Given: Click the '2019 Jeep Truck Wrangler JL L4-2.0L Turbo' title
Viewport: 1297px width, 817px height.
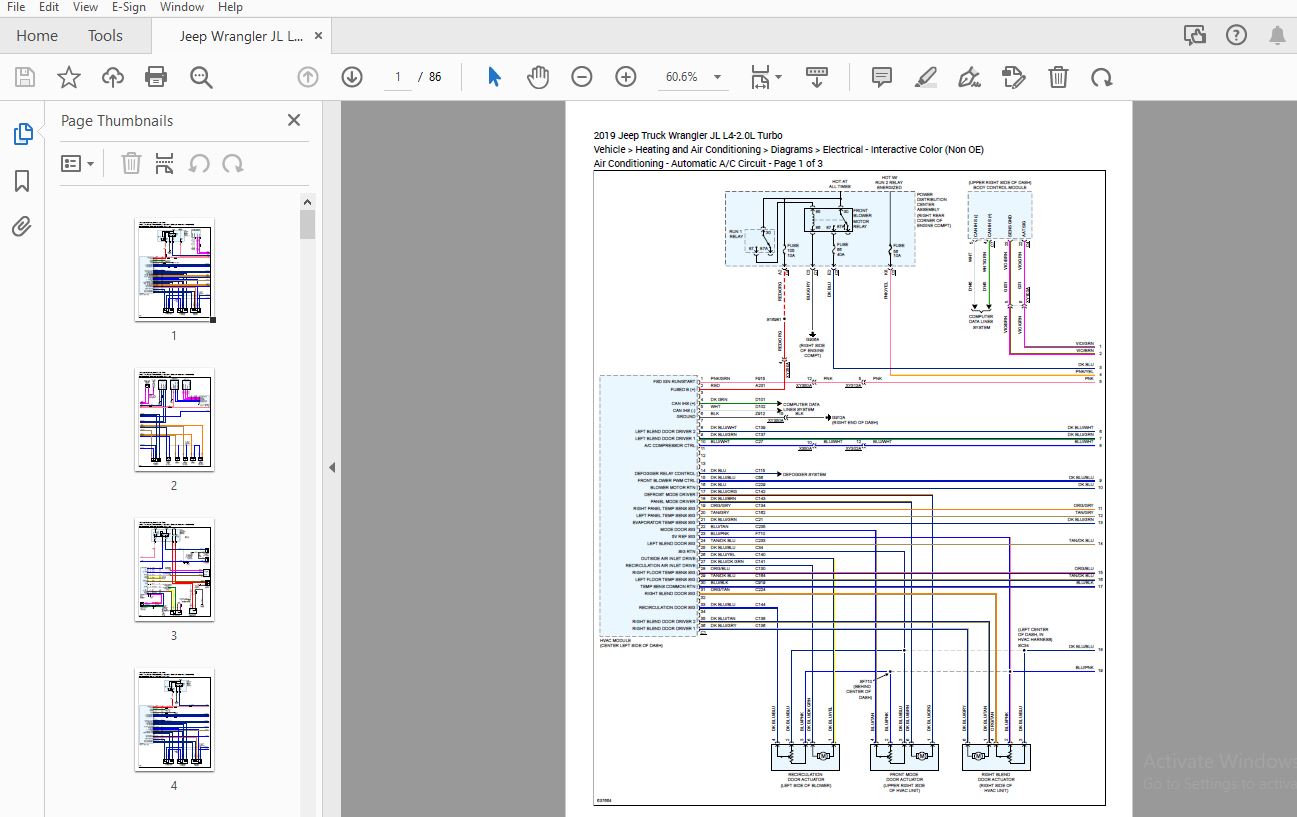Looking at the screenshot, I should click(688, 135).
